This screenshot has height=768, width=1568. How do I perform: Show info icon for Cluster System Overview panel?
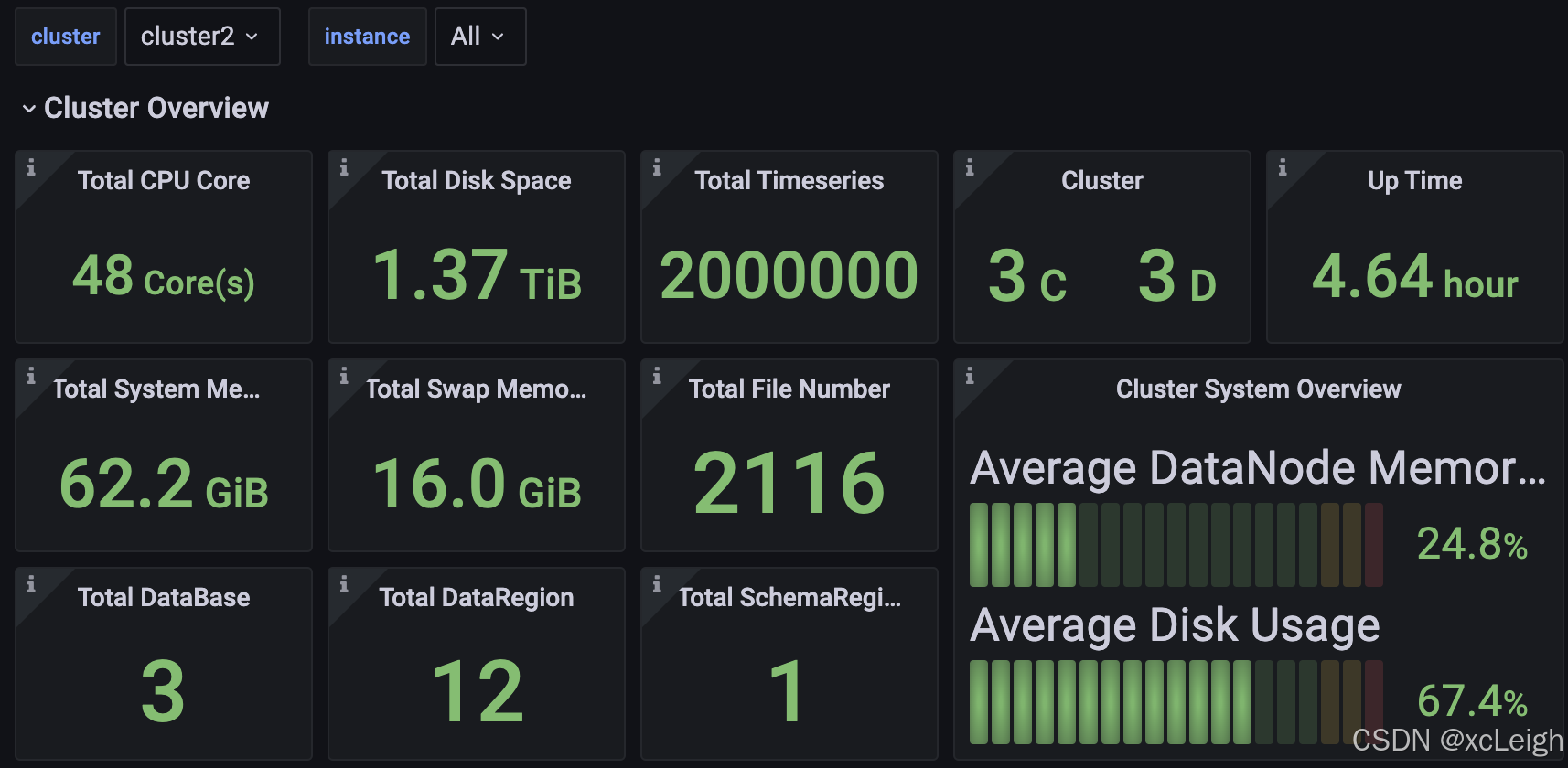(970, 376)
